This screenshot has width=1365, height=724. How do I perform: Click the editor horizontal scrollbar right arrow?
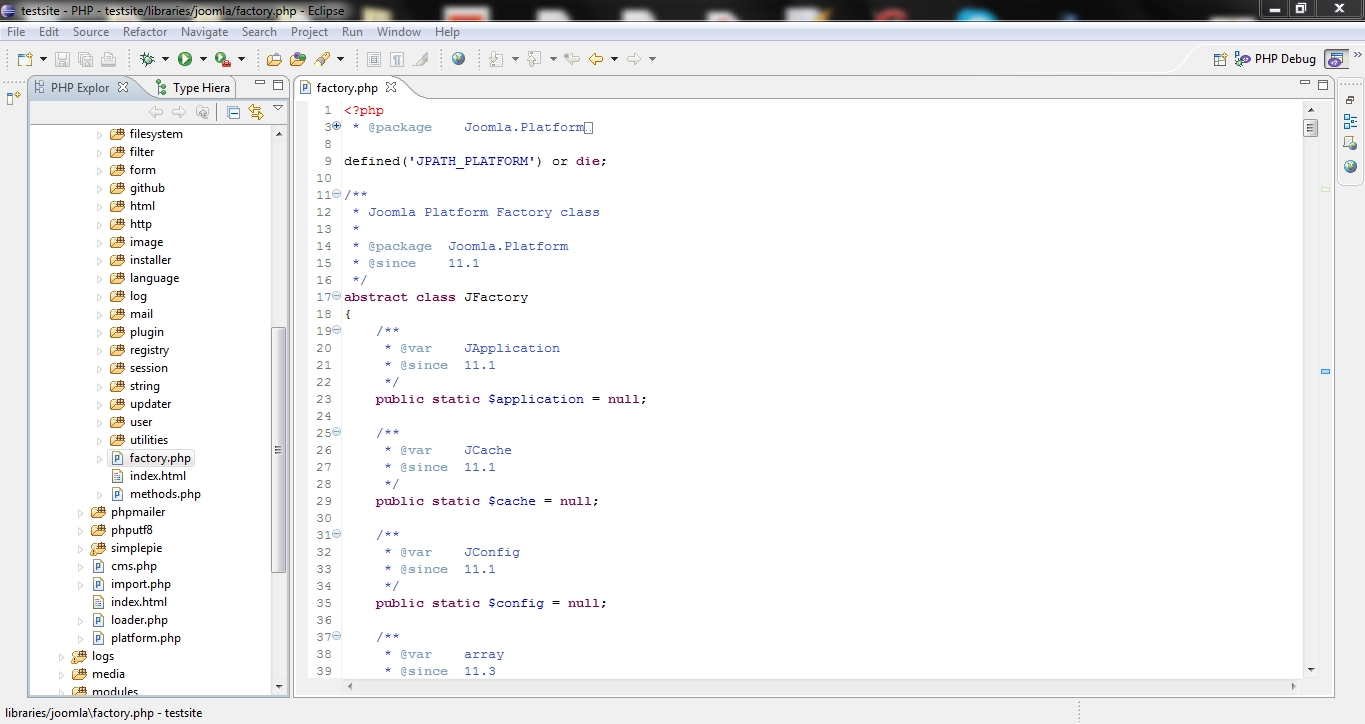pos(1293,686)
